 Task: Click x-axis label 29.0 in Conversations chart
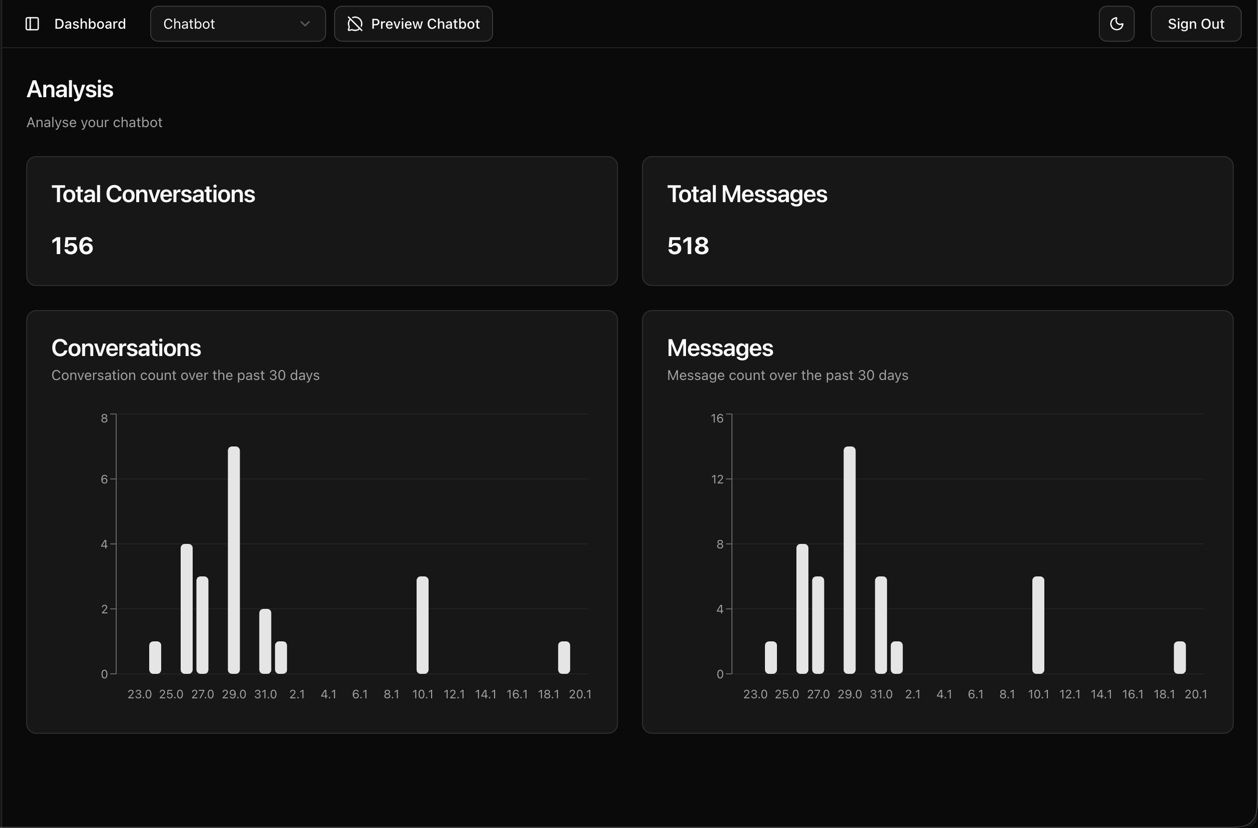point(234,694)
